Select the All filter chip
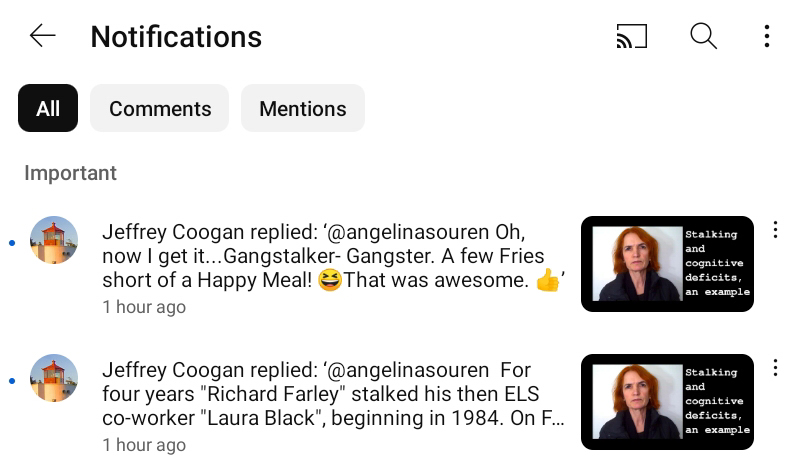 tap(48, 108)
